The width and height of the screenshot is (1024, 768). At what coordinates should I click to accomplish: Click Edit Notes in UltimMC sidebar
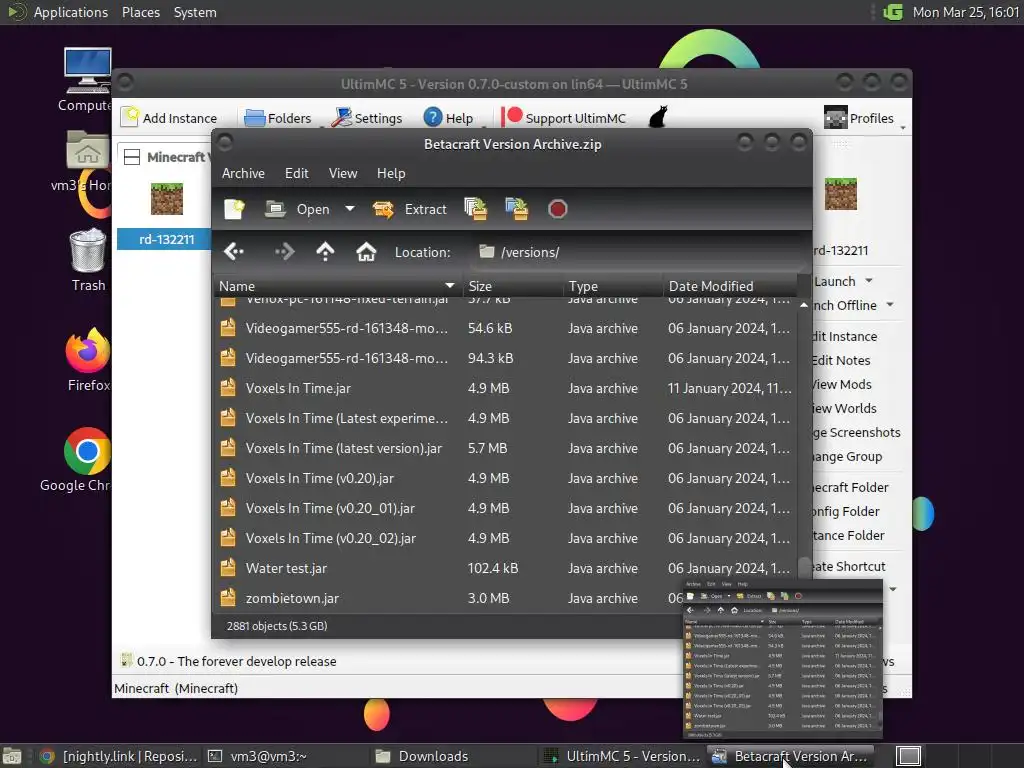coord(841,360)
